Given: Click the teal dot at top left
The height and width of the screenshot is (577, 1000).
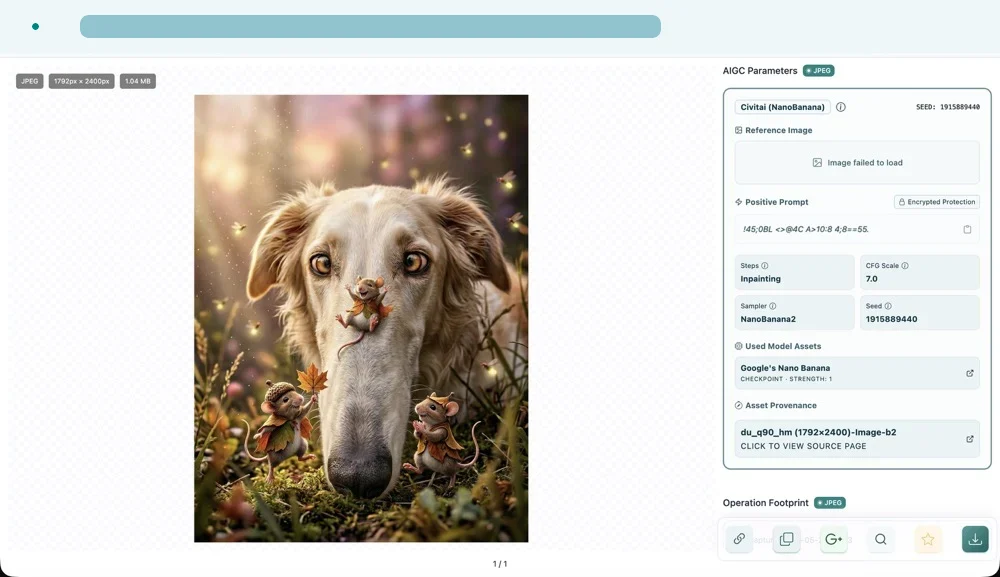Looking at the screenshot, I should click(x=36, y=26).
